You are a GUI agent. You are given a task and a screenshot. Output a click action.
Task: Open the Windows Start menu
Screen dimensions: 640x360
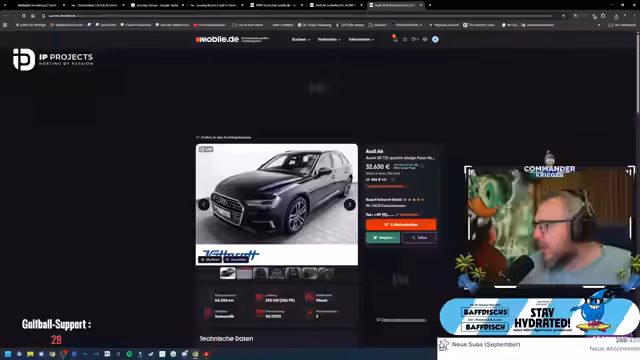(x=8, y=354)
